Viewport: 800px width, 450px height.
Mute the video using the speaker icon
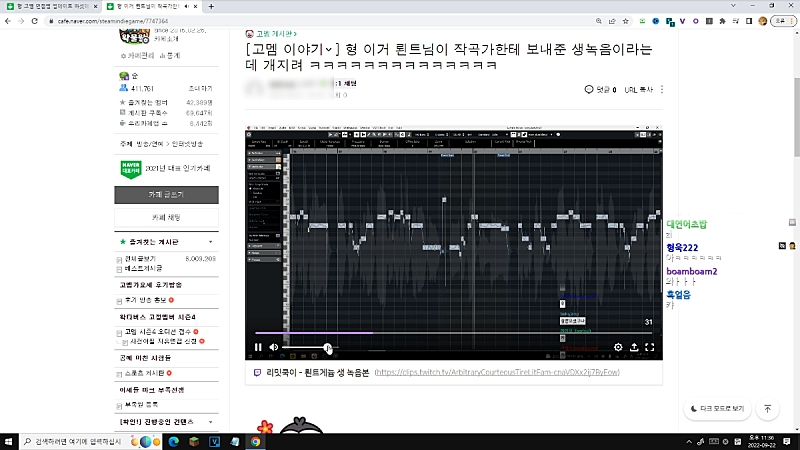[274, 347]
